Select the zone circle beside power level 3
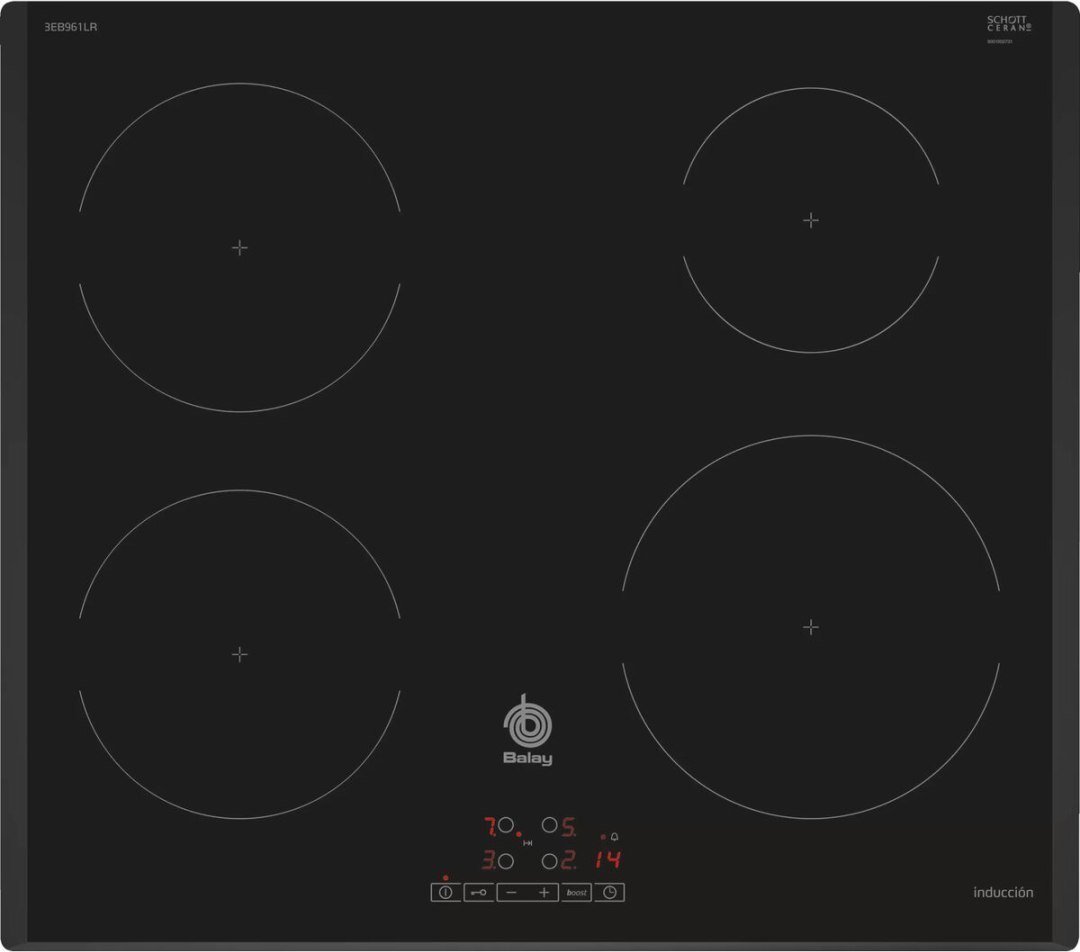Viewport: 1080px width, 952px height. (x=506, y=861)
